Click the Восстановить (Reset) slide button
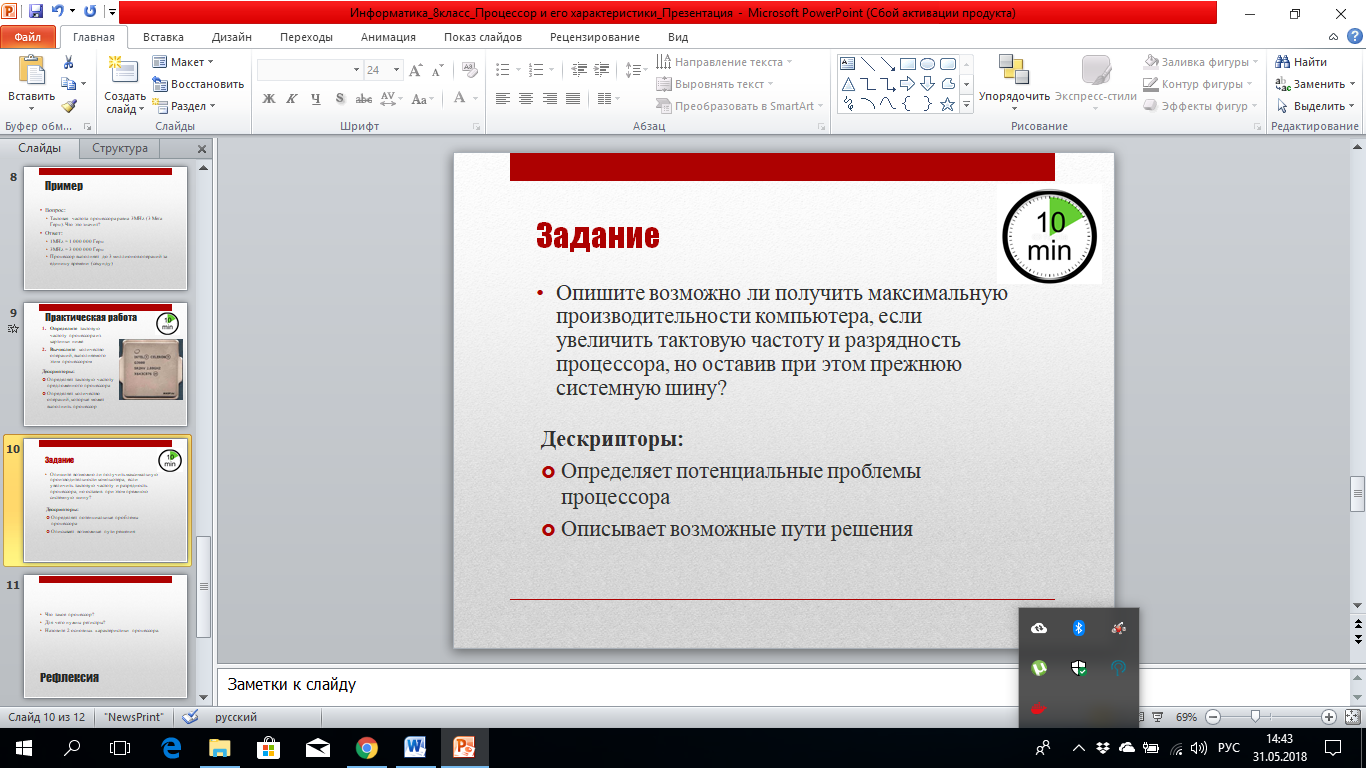This screenshot has height=768, width=1366. pos(198,84)
